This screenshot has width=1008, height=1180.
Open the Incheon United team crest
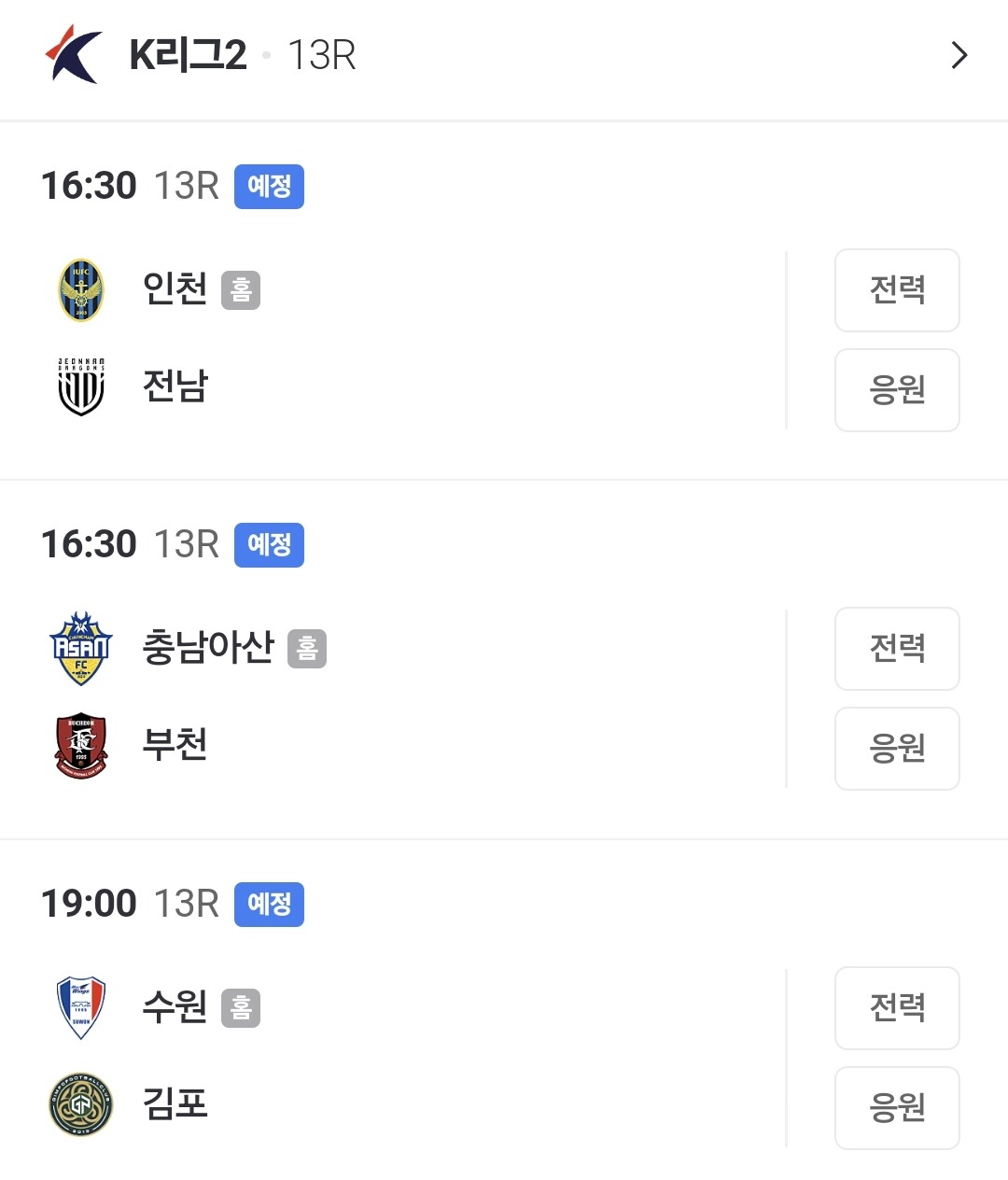coord(81,289)
